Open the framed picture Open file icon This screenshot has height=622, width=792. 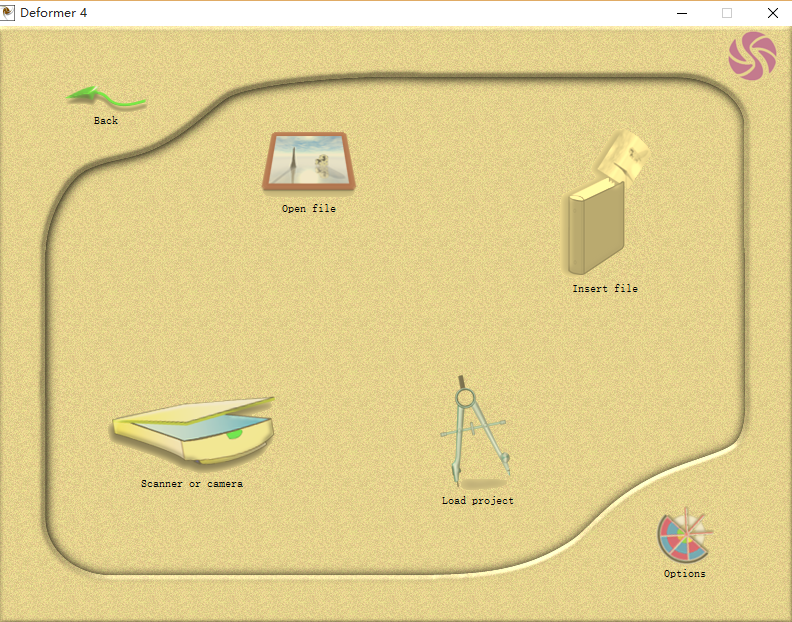pyautogui.click(x=309, y=161)
